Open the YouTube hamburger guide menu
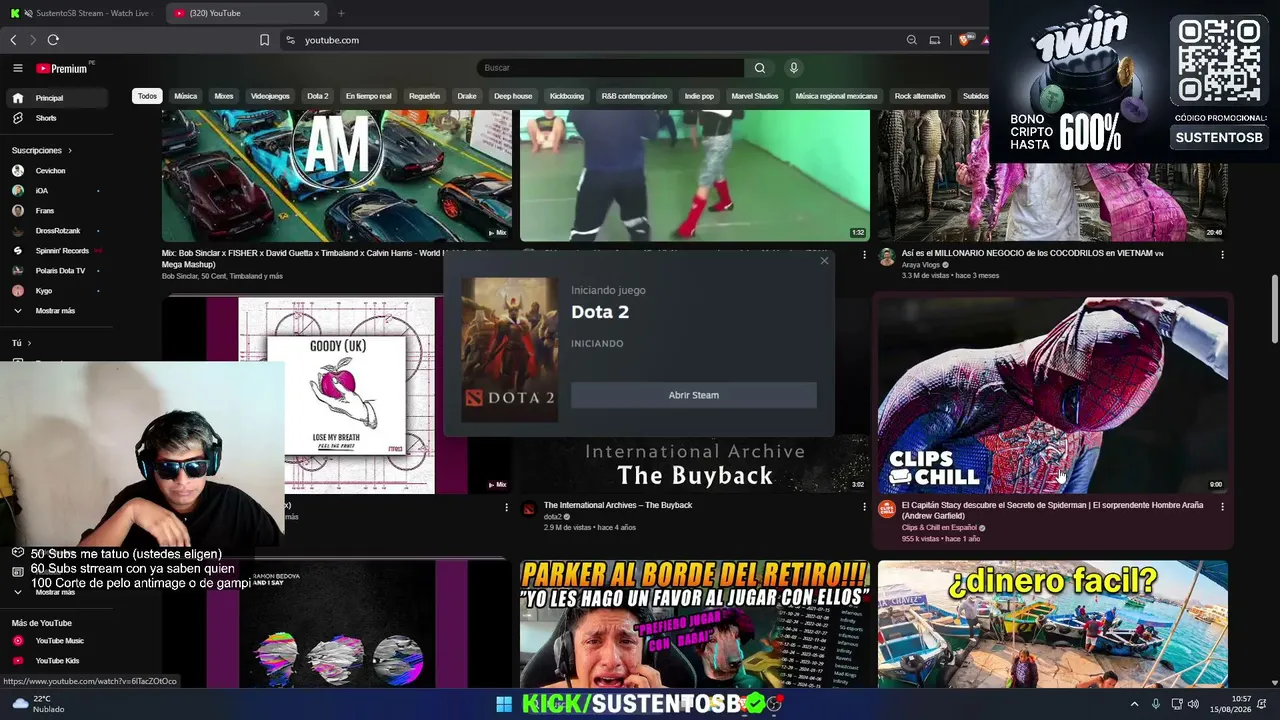This screenshot has height=720, width=1280. point(18,68)
